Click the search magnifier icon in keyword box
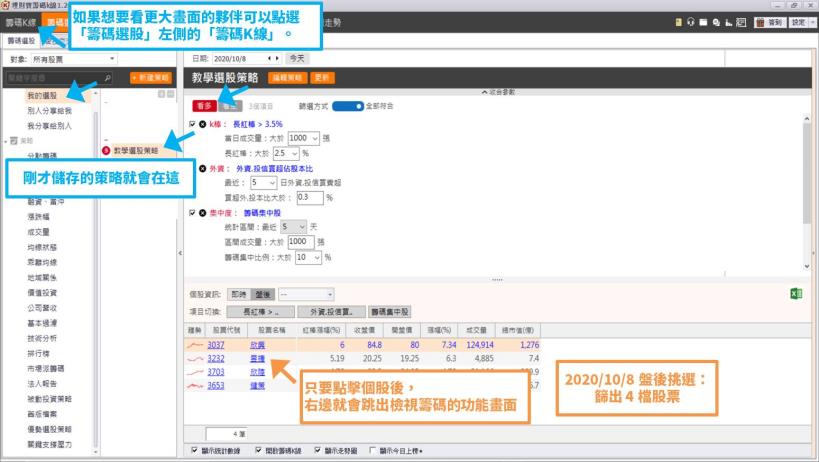The width and height of the screenshot is (819, 462). tap(108, 78)
